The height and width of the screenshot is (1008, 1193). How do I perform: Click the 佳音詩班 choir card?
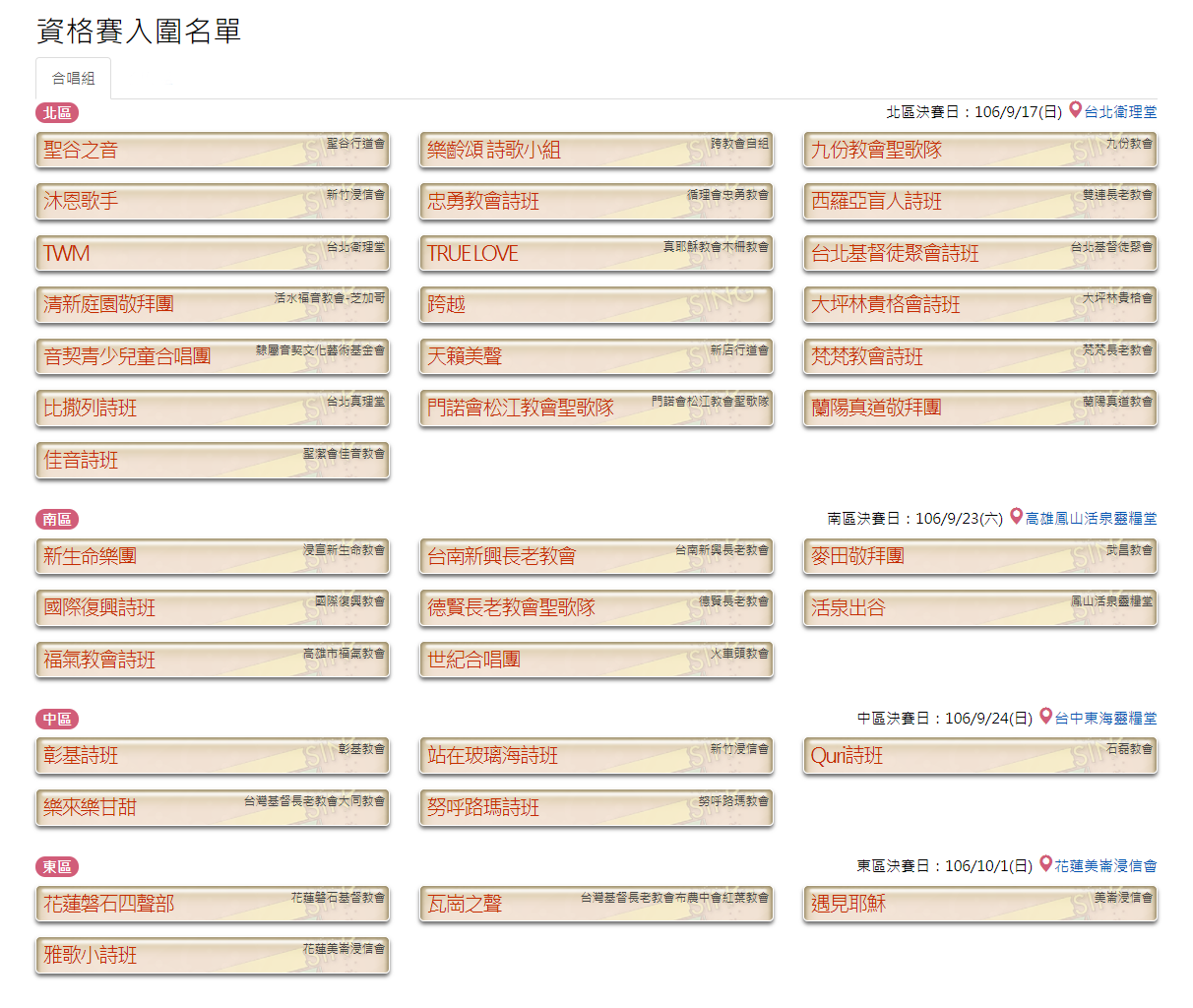point(213,461)
